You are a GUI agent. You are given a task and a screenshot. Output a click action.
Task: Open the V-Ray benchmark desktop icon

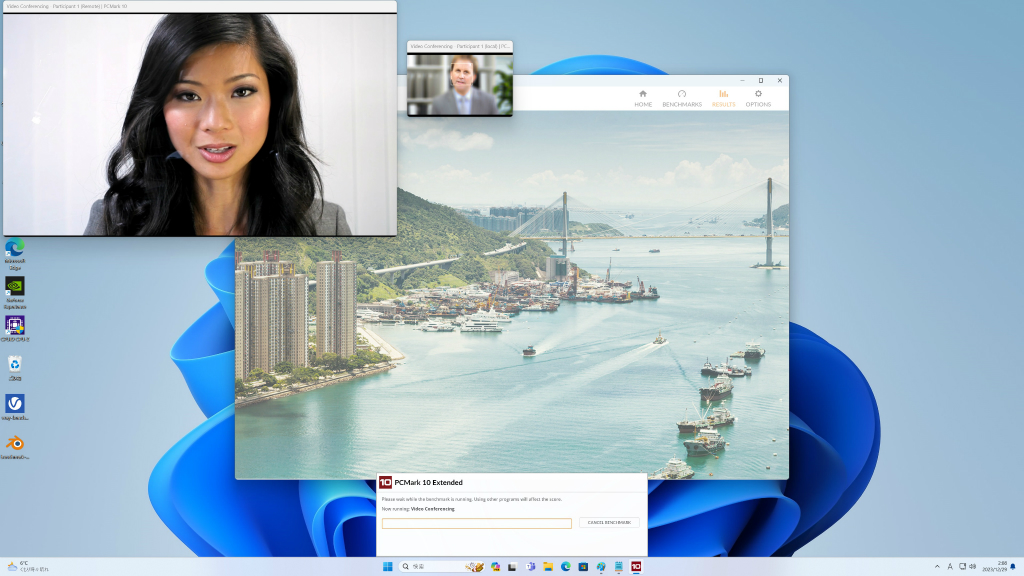15,407
